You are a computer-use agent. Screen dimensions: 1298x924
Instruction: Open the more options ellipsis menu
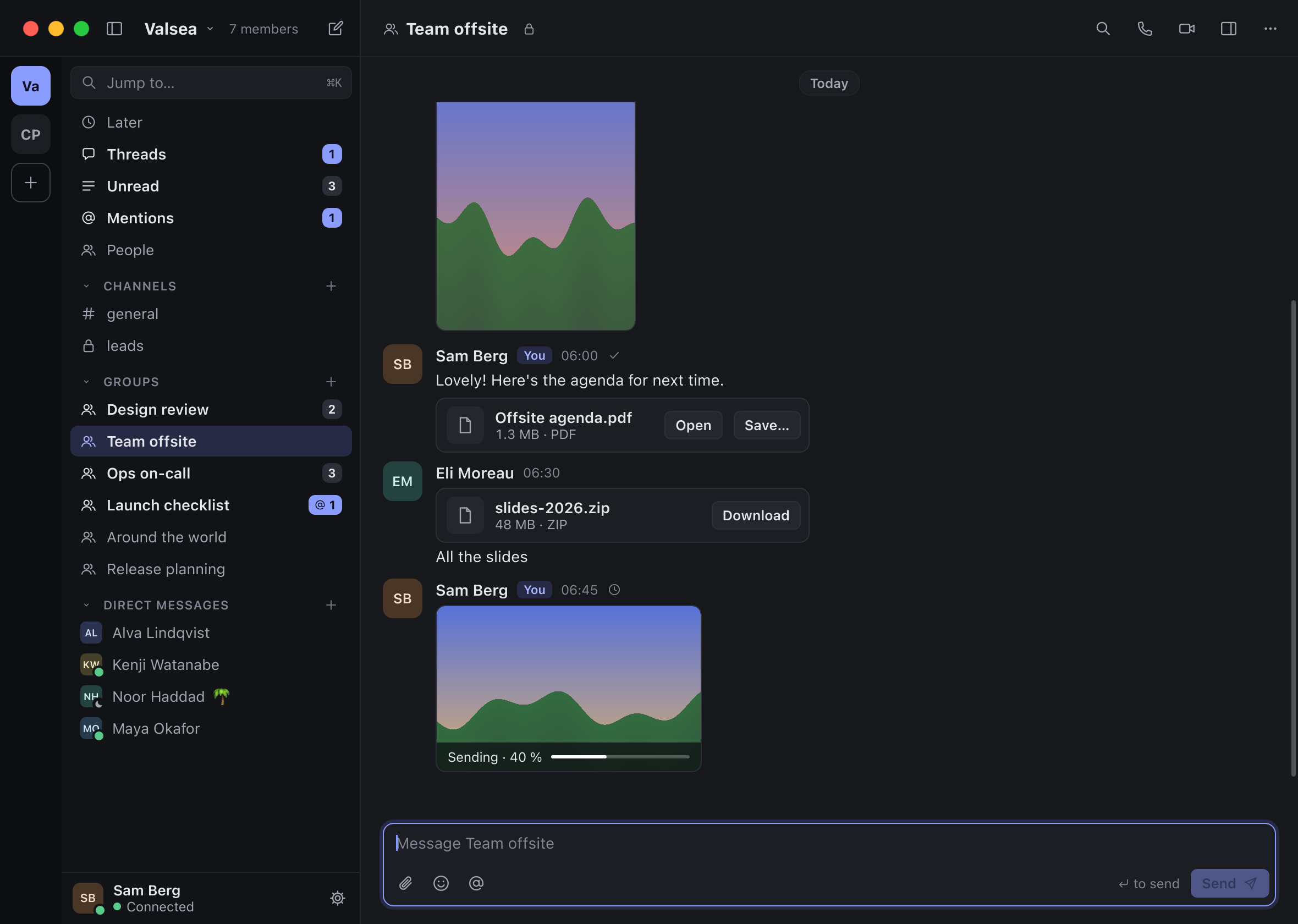(x=1270, y=29)
